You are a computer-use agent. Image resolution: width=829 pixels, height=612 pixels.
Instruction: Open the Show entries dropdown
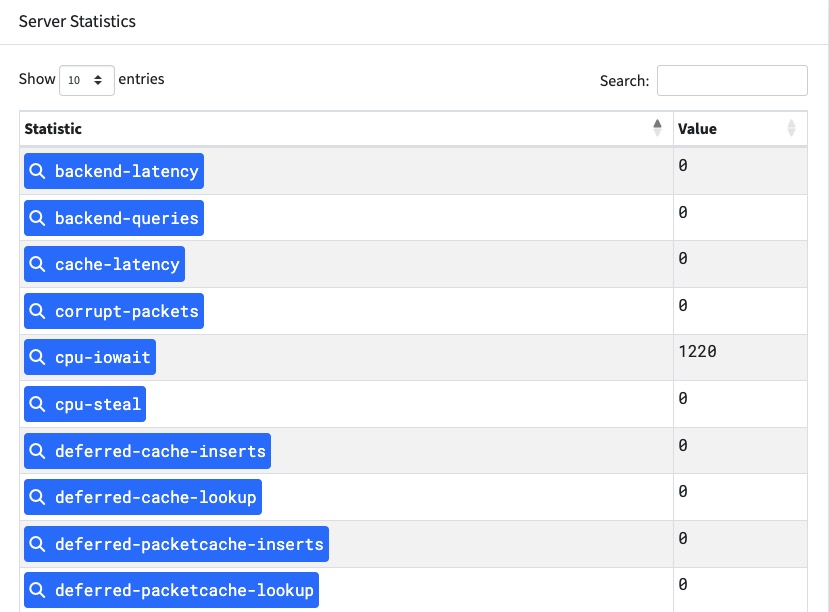[x=87, y=80]
